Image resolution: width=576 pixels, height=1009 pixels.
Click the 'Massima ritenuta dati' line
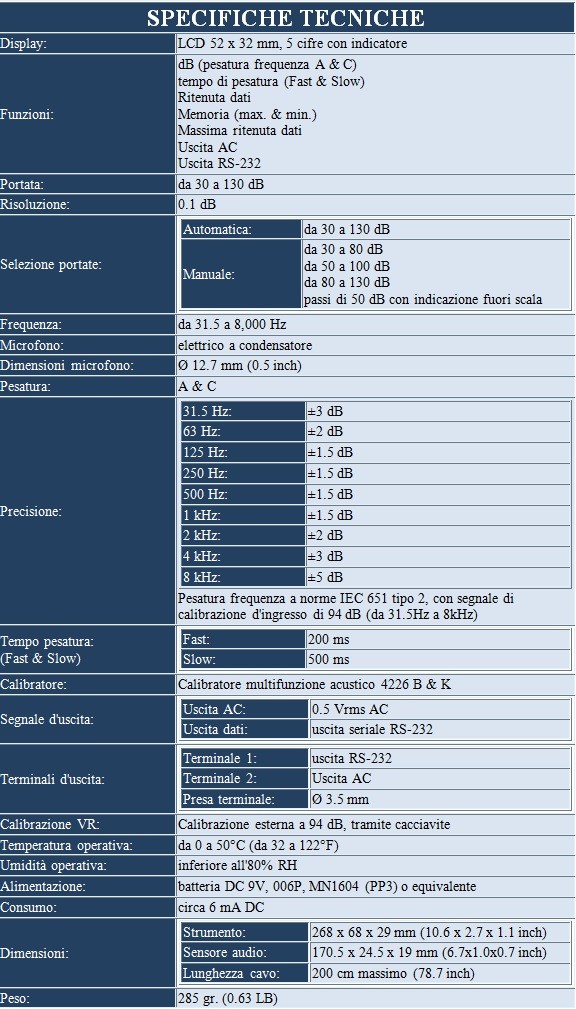pyautogui.click(x=240, y=131)
